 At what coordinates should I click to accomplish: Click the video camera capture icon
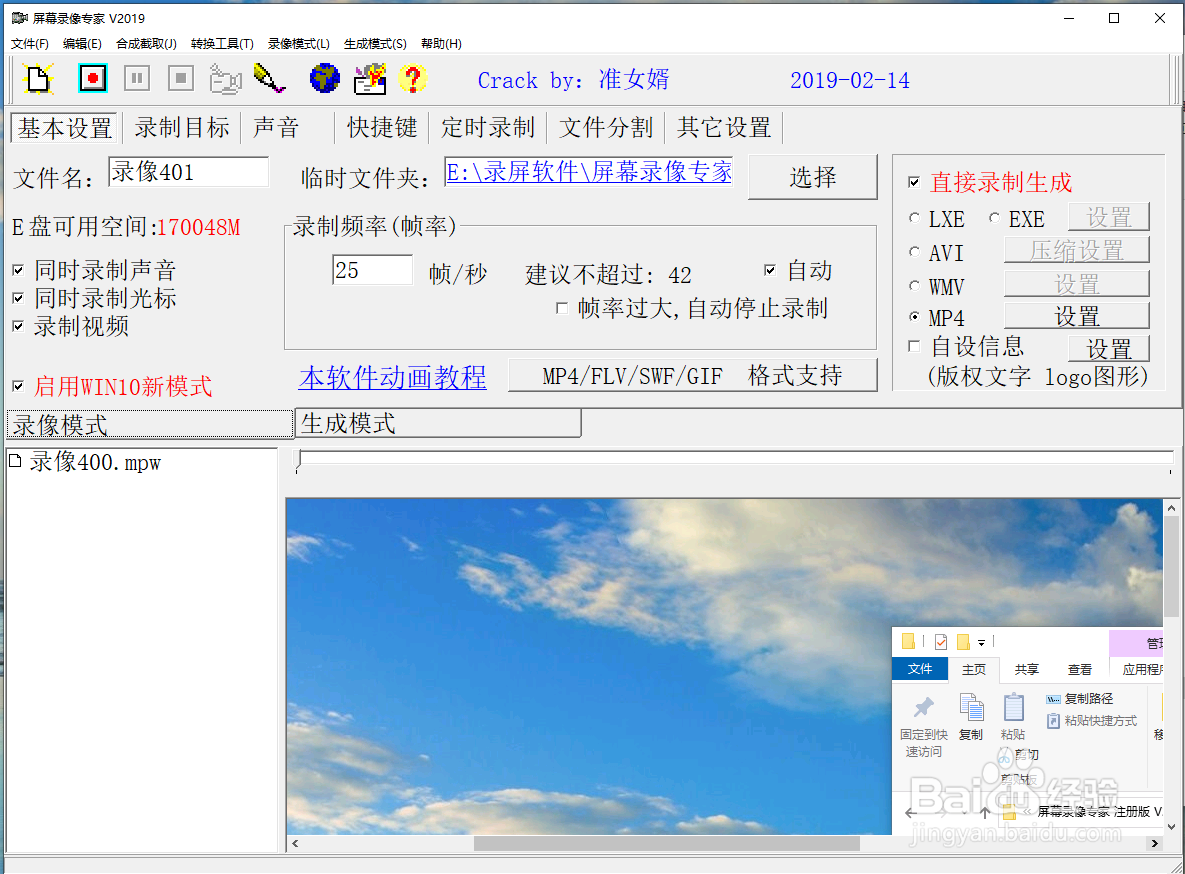point(225,78)
